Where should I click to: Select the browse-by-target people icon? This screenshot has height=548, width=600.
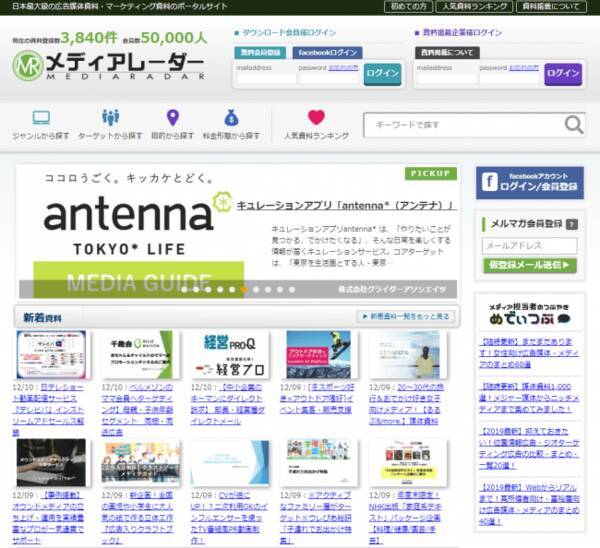[x=110, y=118]
